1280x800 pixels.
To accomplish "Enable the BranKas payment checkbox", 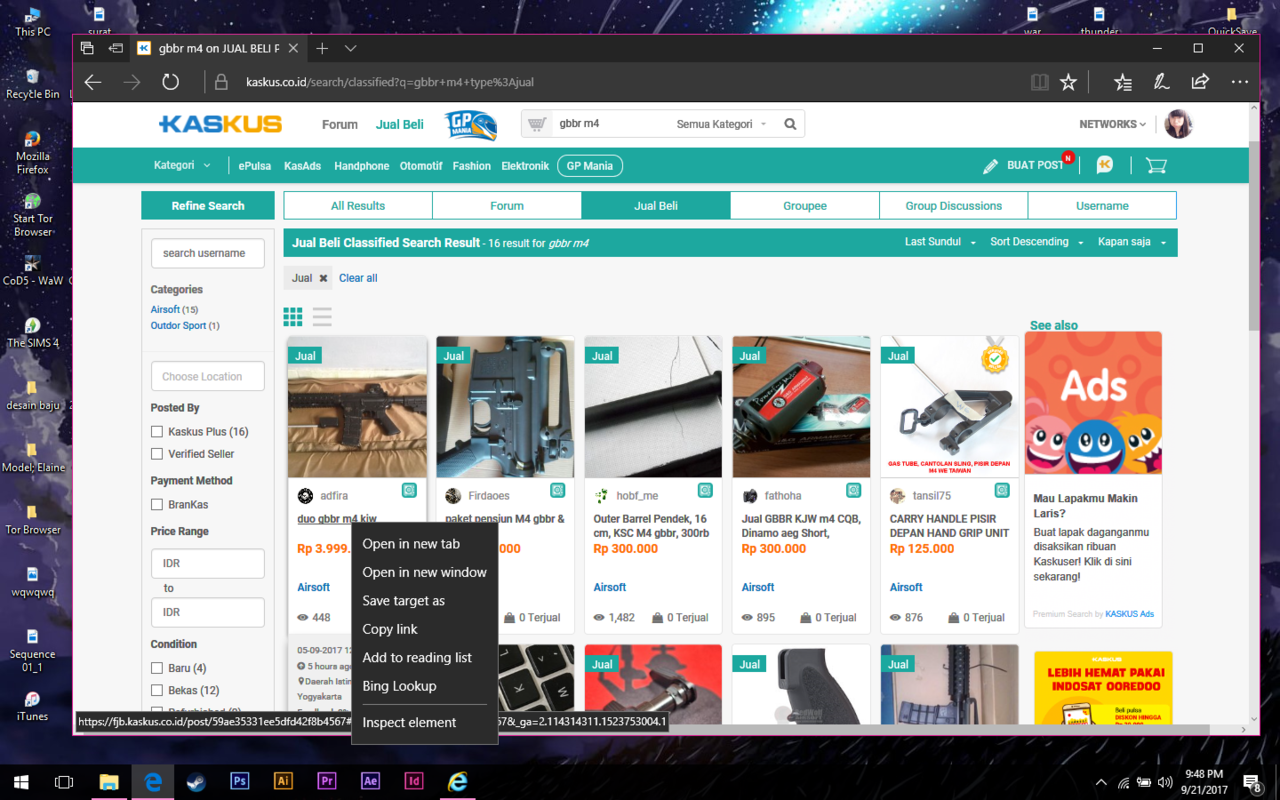I will 157,505.
